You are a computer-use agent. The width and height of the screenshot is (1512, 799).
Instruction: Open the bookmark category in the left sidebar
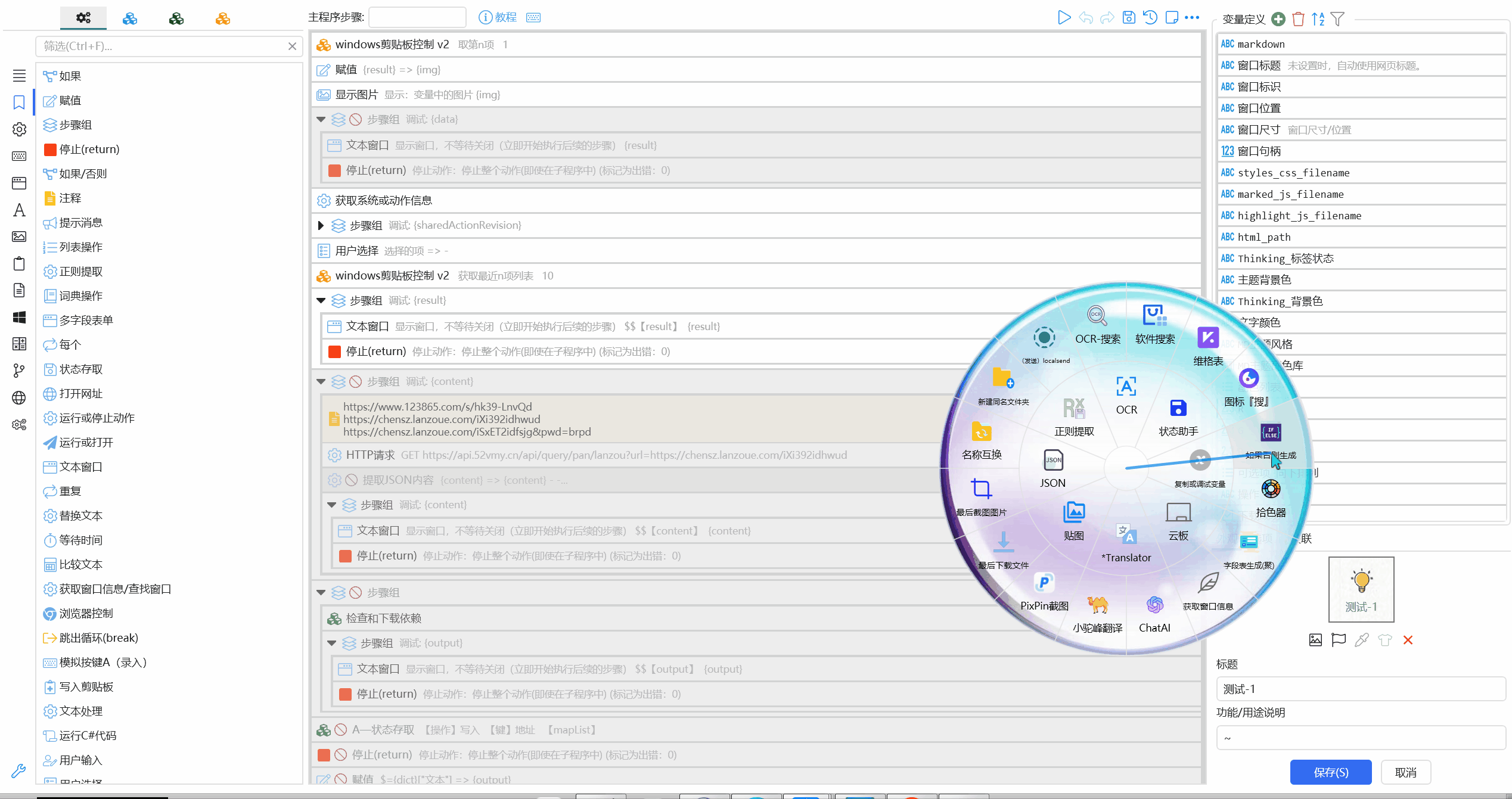(x=19, y=102)
